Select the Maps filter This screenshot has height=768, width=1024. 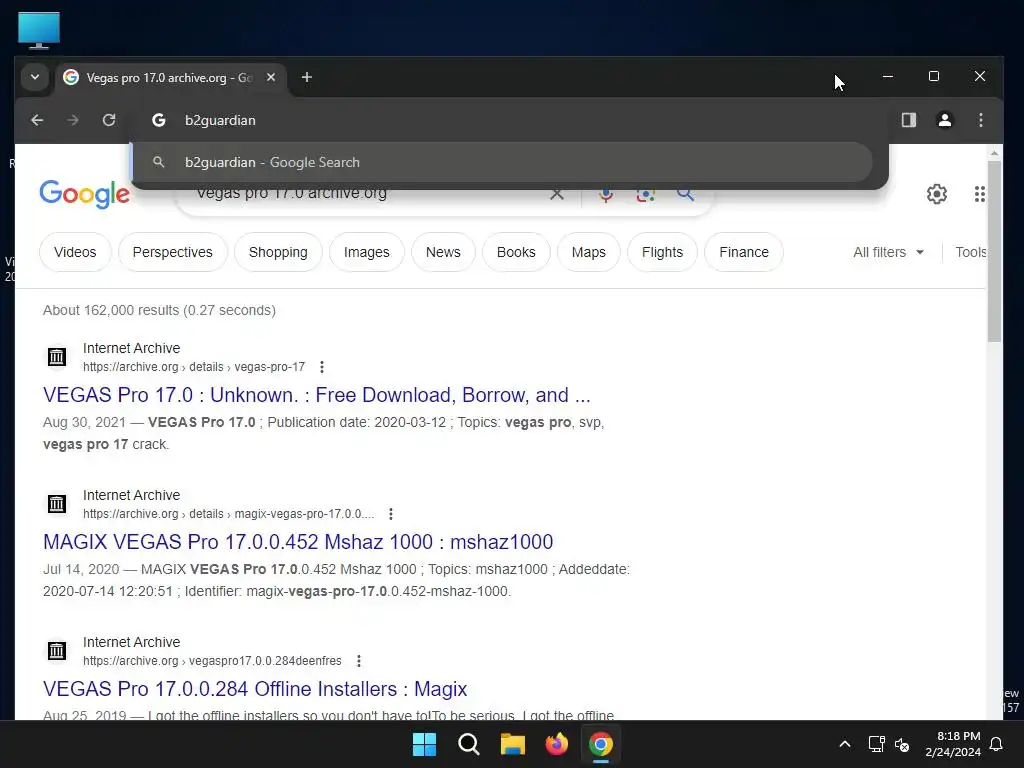click(x=588, y=252)
